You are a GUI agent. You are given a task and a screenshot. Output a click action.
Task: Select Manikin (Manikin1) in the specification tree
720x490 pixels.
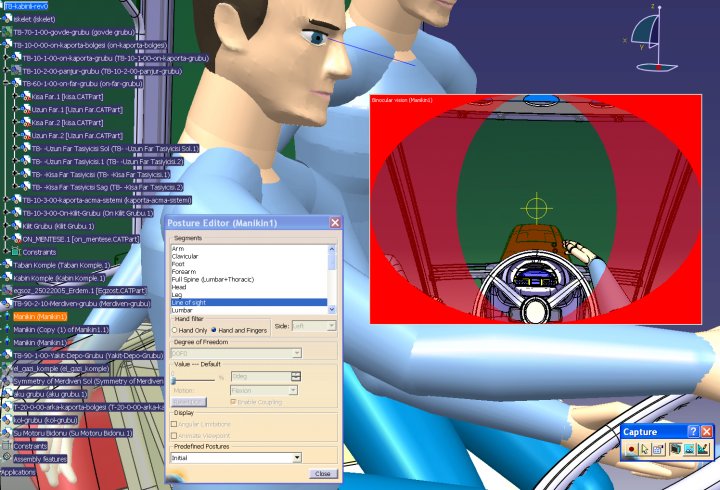pos(37,316)
